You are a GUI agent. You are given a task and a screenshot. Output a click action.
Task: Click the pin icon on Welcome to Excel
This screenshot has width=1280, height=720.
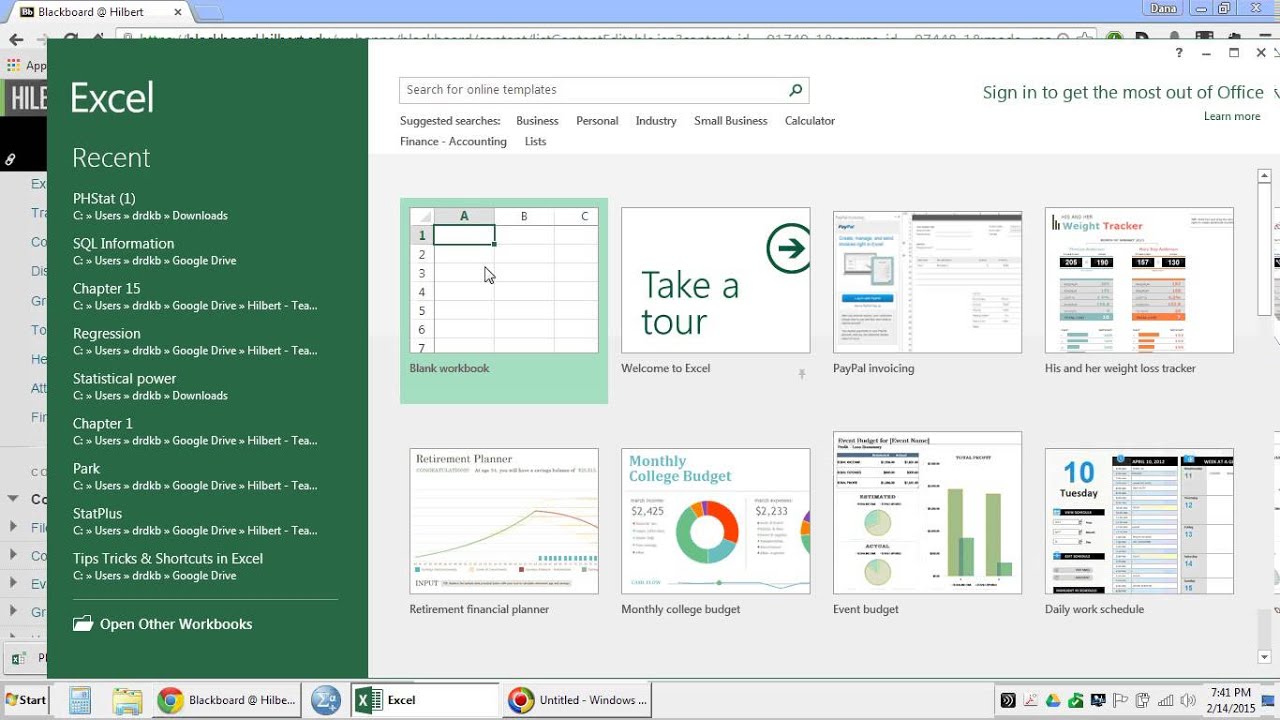(x=801, y=374)
